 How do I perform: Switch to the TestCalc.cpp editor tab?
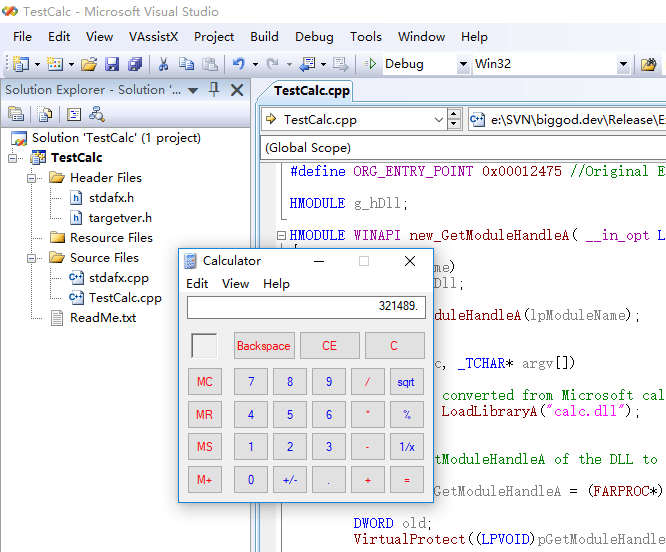click(x=312, y=91)
